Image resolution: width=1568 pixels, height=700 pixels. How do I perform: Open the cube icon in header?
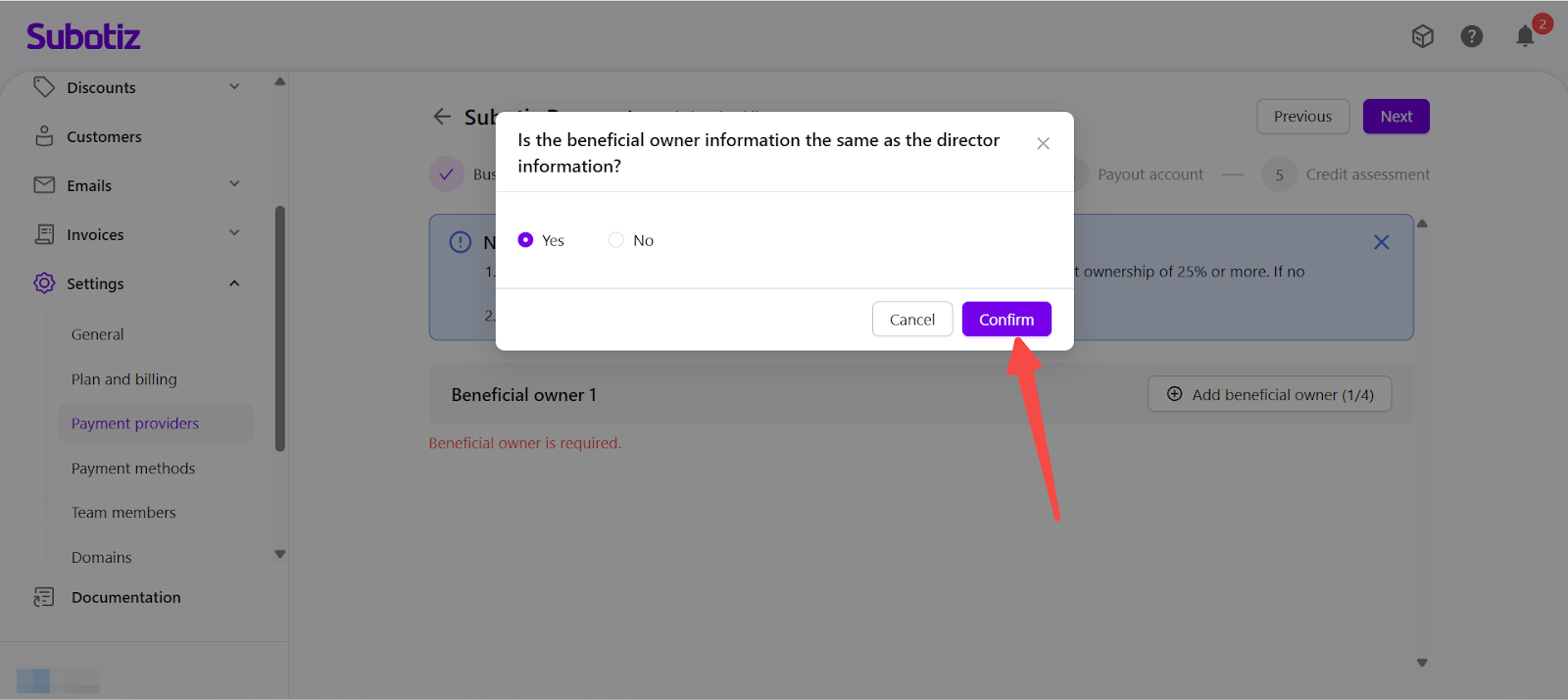click(1422, 36)
